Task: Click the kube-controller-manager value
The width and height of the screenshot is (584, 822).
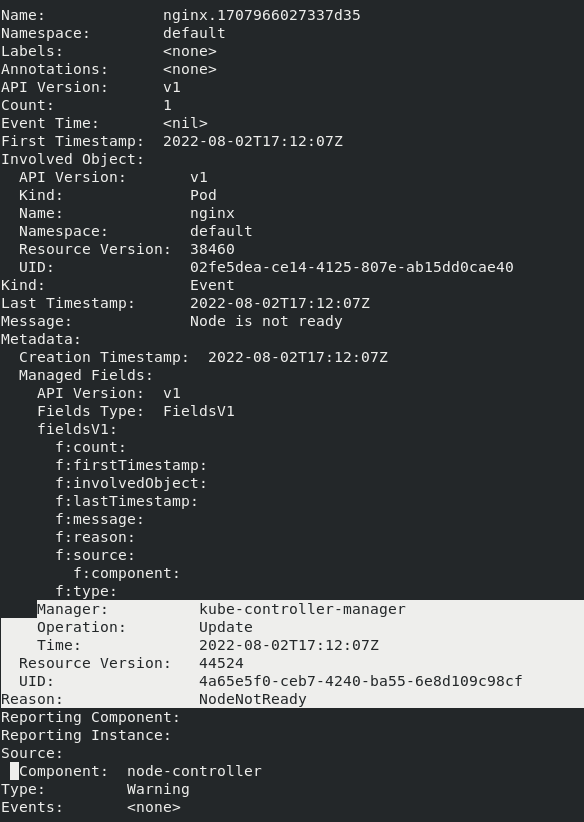Action: click(x=302, y=609)
